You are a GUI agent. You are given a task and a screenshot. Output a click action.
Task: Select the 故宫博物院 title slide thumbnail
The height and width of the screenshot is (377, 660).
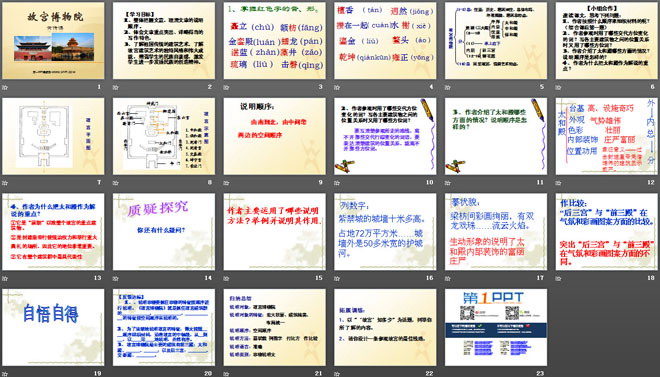click(x=53, y=40)
